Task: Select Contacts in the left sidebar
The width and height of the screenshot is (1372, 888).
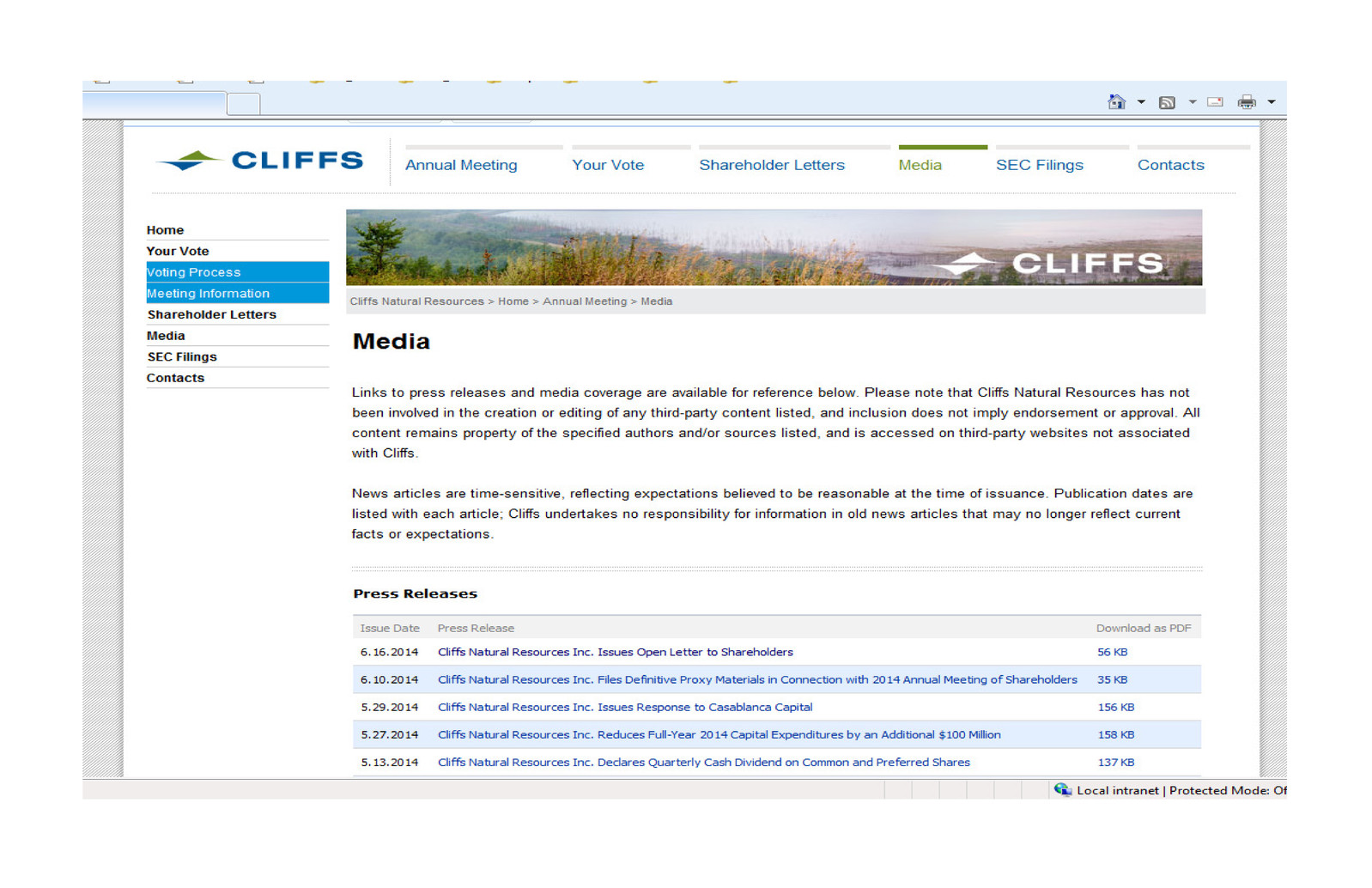Action: tap(175, 378)
